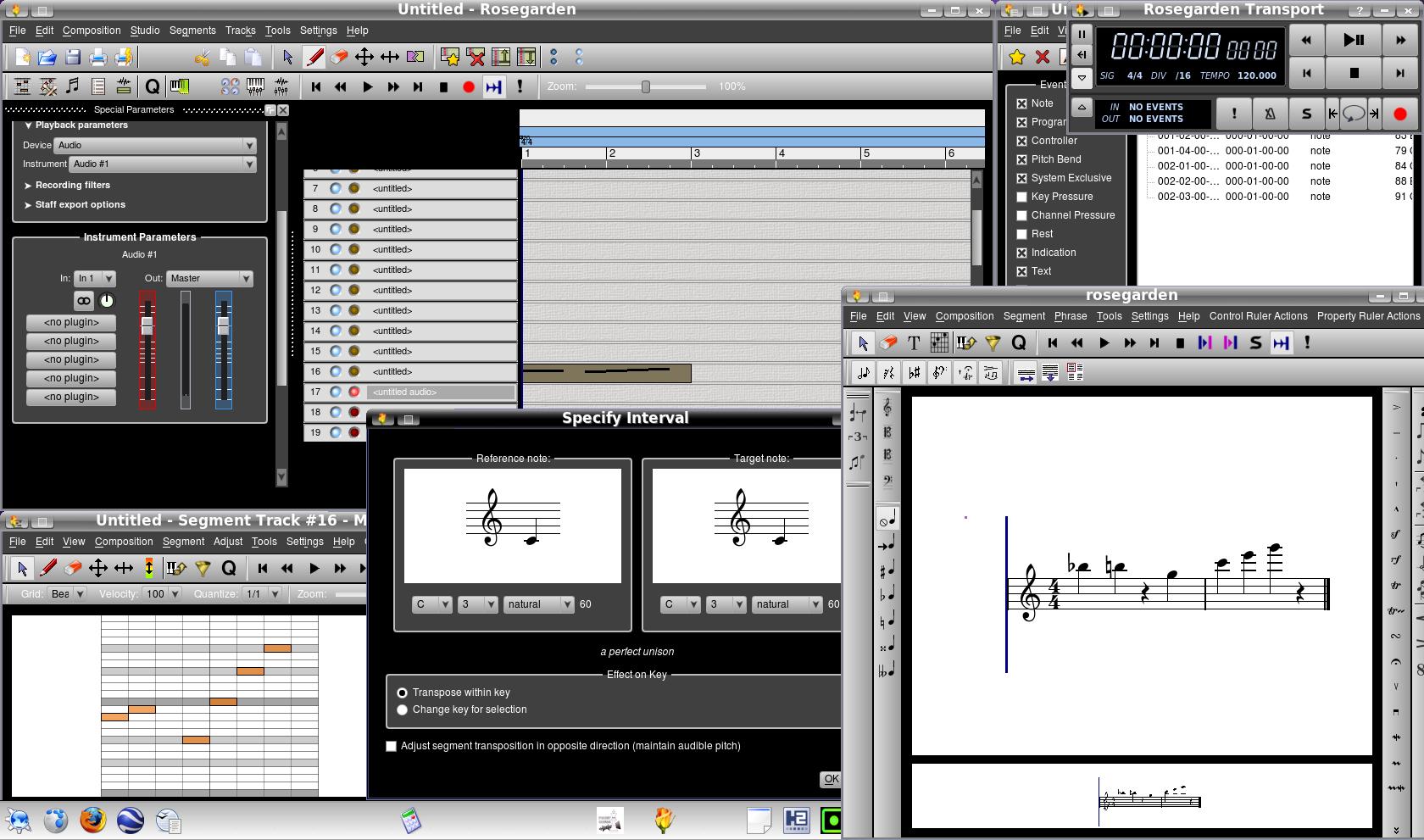Click the metronome button in Transport window
The height and width of the screenshot is (840, 1424).
[1270, 114]
